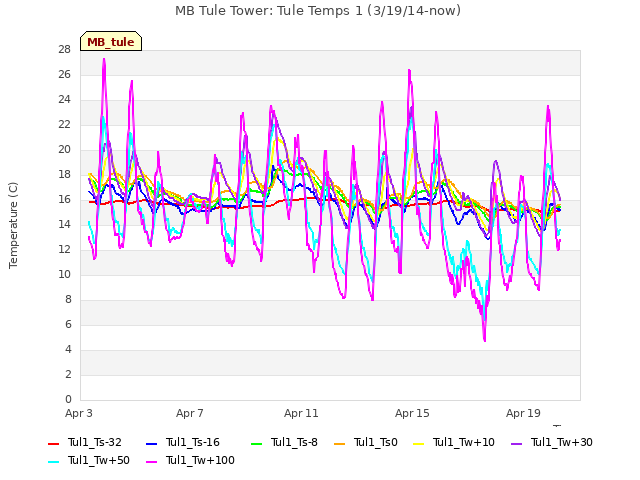This screenshot has width=640, height=480.
Task: Click the Apr 15 x-axis tick label
Action: click(412, 413)
